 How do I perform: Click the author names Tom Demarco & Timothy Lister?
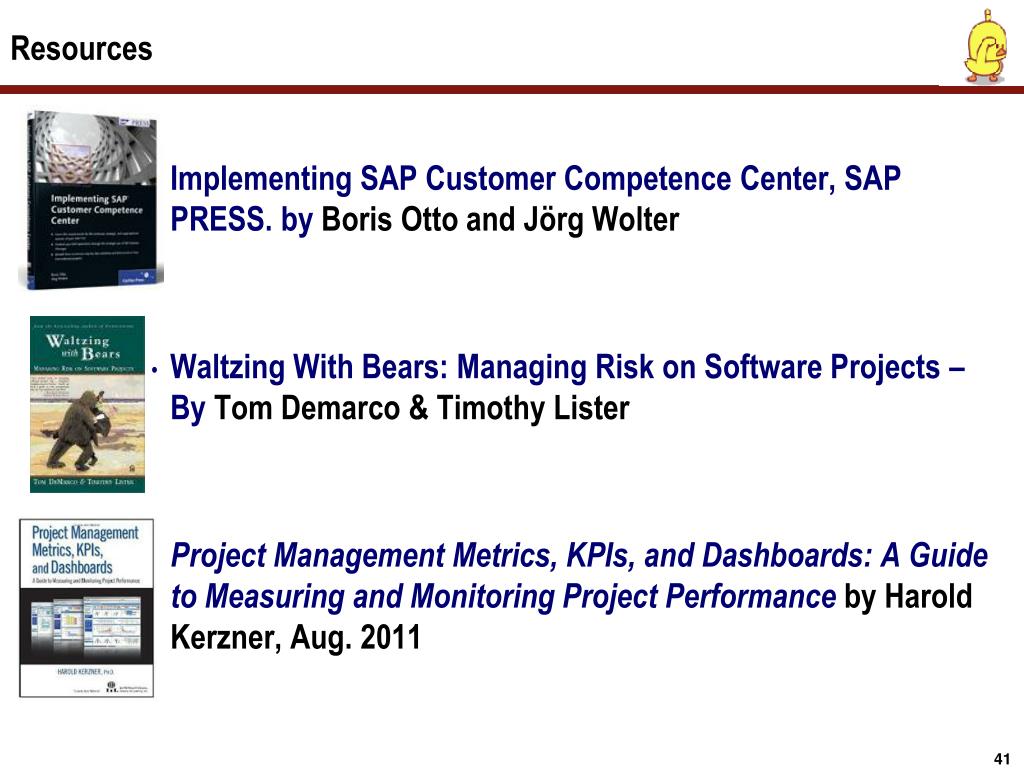click(x=422, y=408)
